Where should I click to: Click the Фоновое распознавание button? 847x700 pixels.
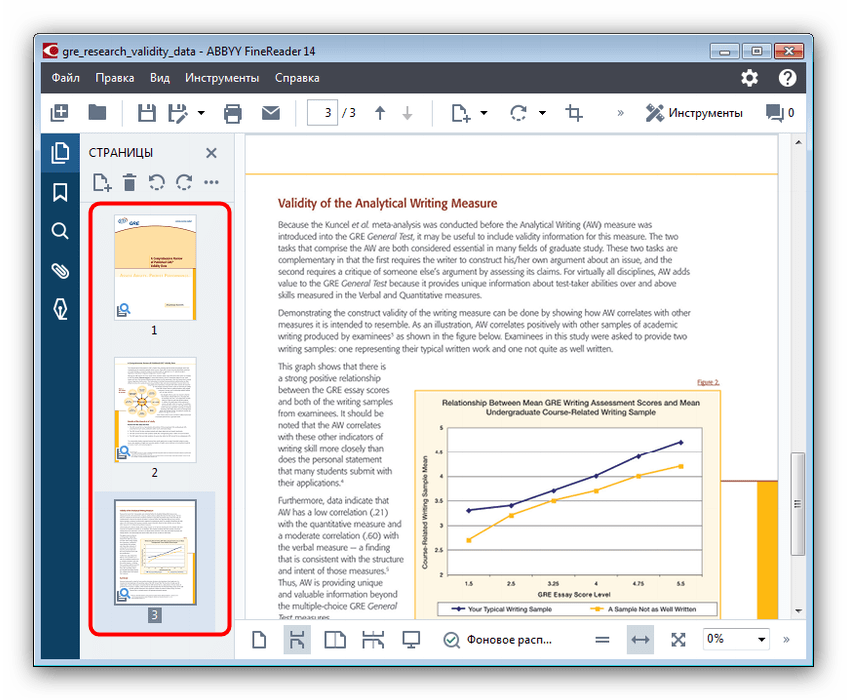click(498, 640)
